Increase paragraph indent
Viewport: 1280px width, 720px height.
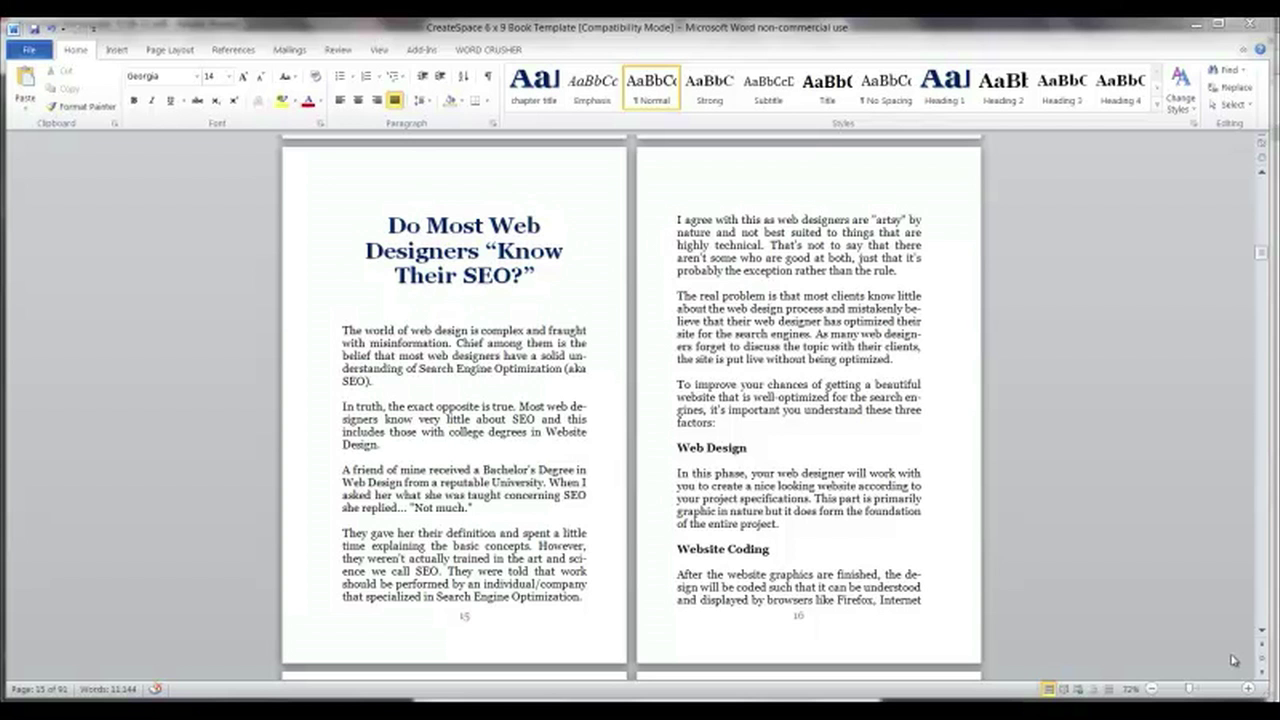pyautogui.click(x=440, y=76)
